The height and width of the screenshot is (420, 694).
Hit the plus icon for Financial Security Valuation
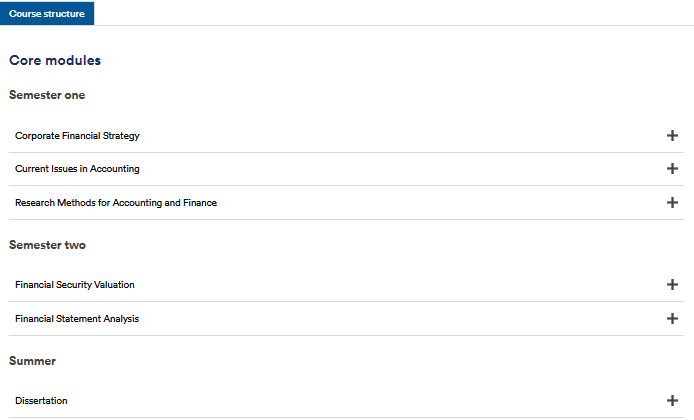672,285
